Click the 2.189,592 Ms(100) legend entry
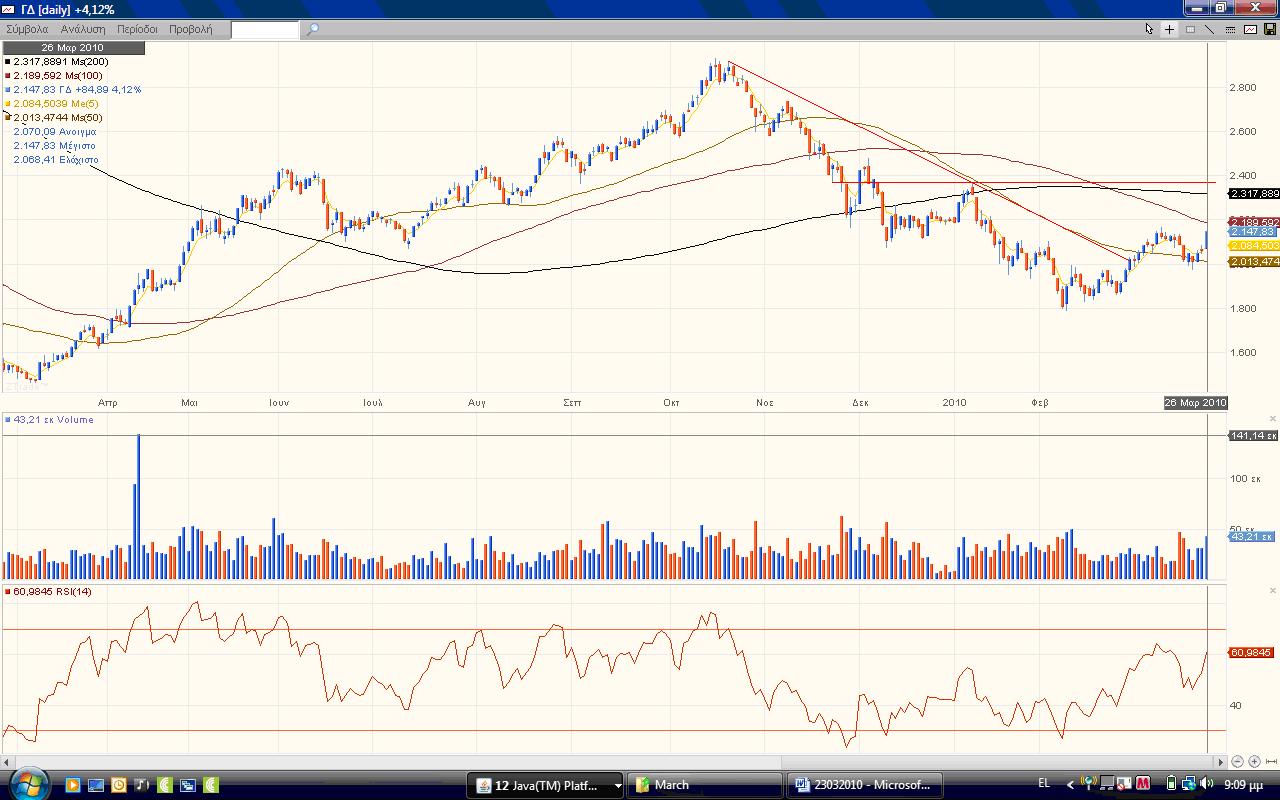This screenshot has height=800, width=1280. pyautogui.click(x=55, y=76)
